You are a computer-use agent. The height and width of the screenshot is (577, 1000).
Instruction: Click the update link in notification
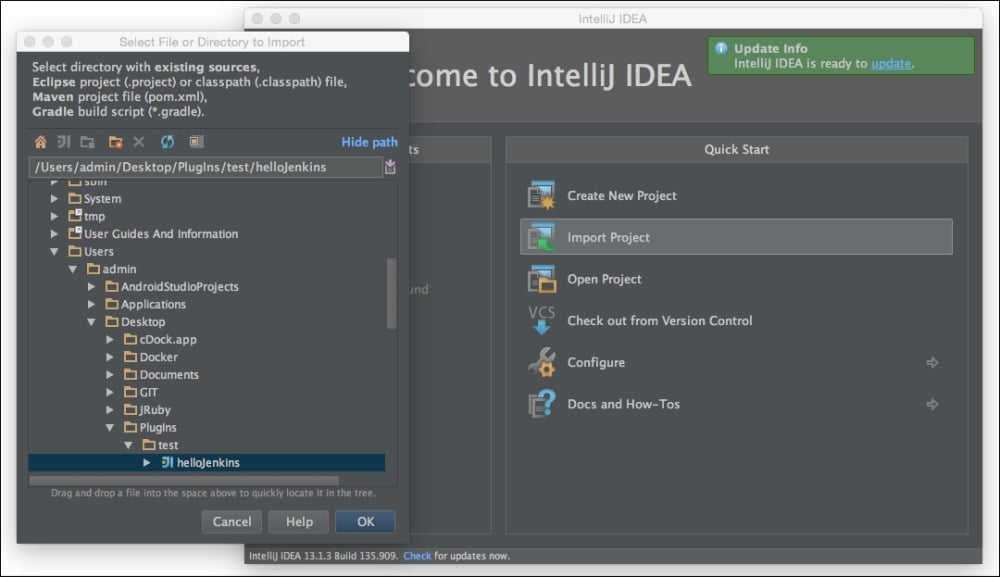[x=891, y=63]
